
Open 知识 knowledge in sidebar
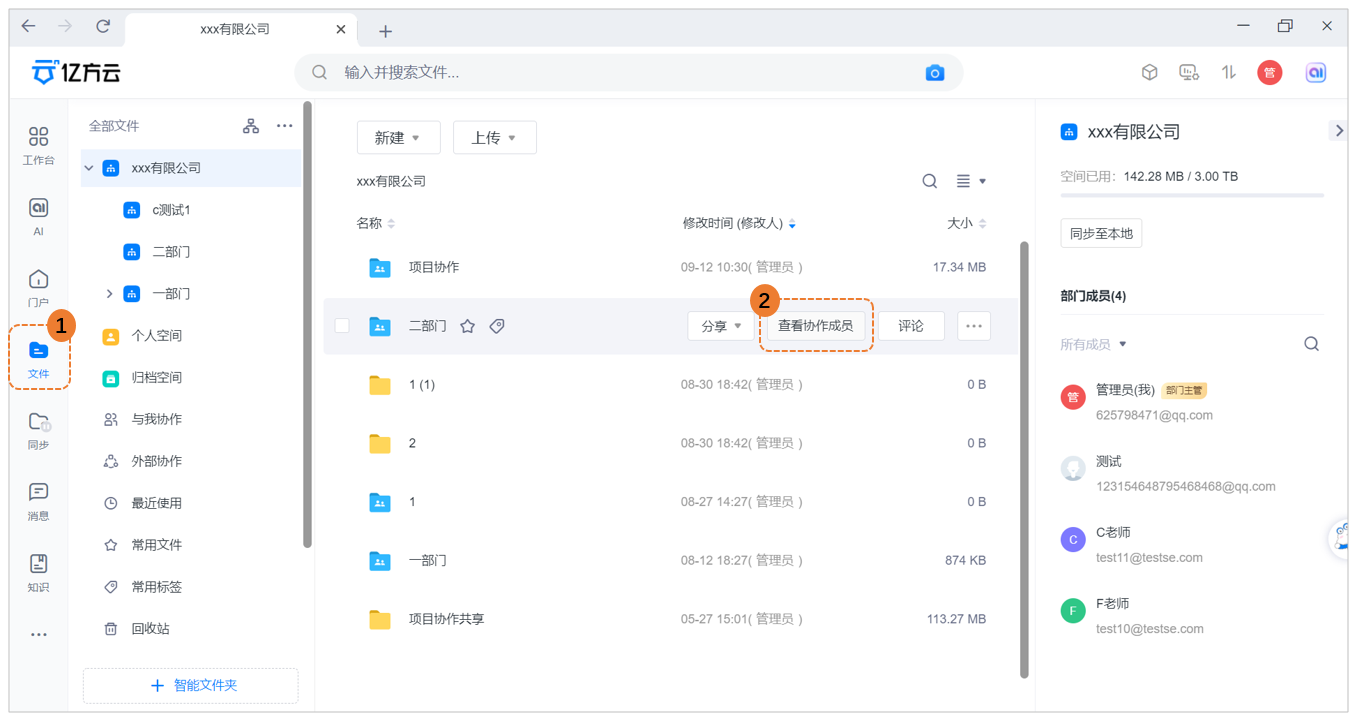click(x=38, y=572)
